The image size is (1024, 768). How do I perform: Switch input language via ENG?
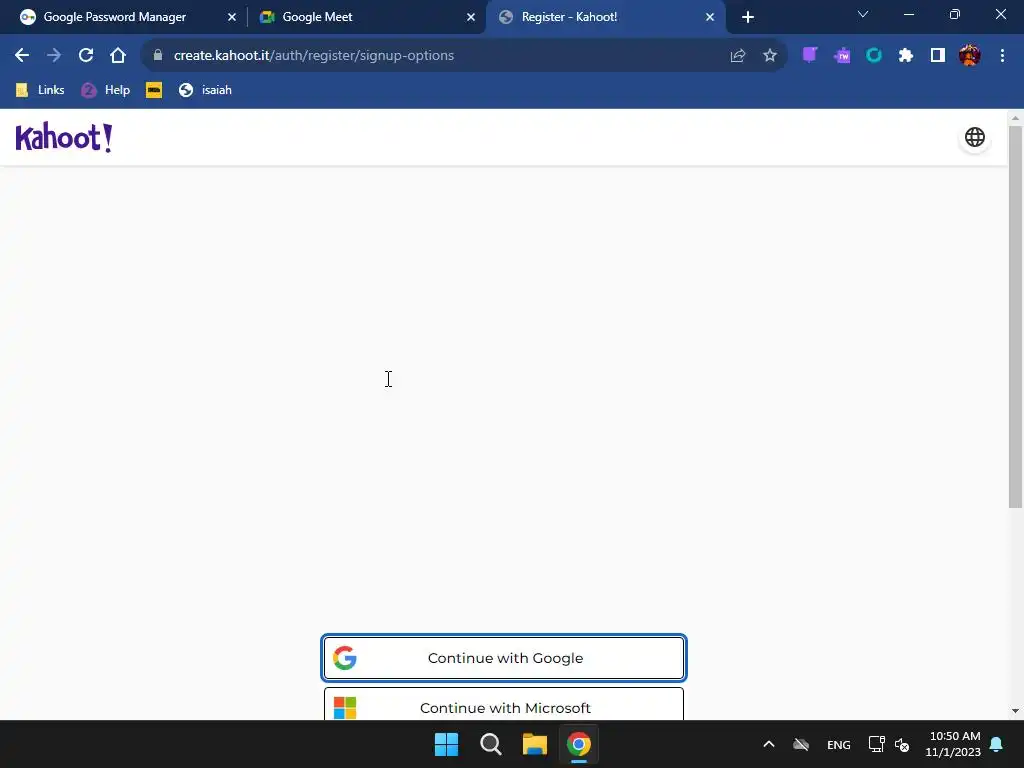[x=839, y=744]
